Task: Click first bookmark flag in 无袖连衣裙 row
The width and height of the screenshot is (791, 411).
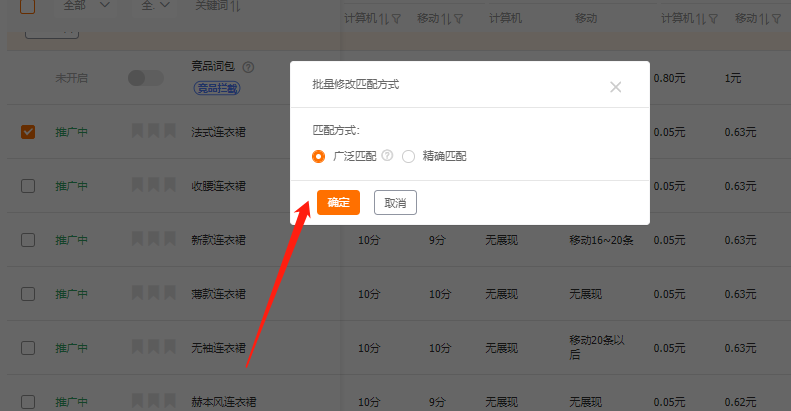Action: (x=137, y=346)
